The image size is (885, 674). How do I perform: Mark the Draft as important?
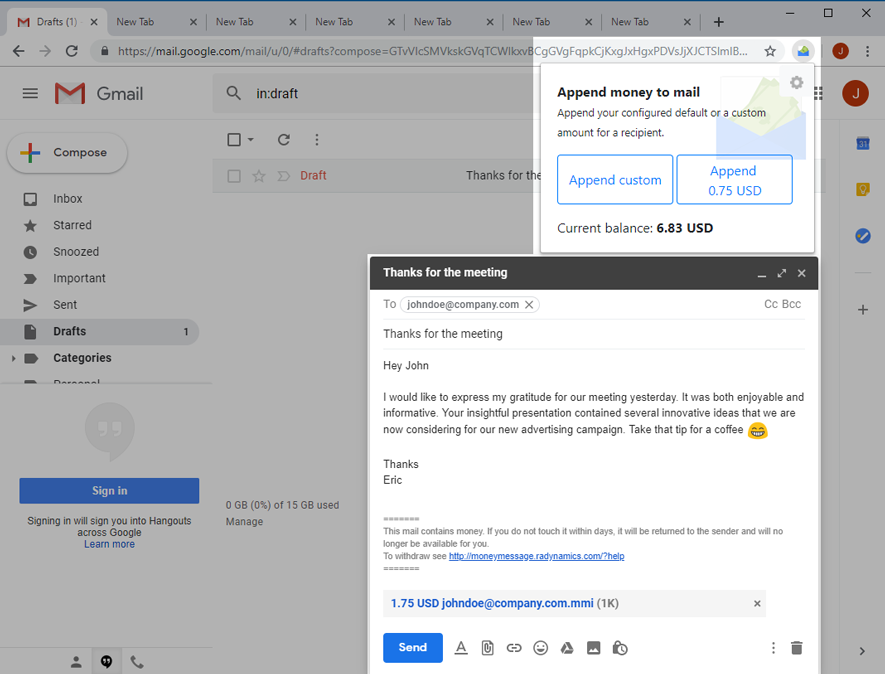[x=284, y=176]
